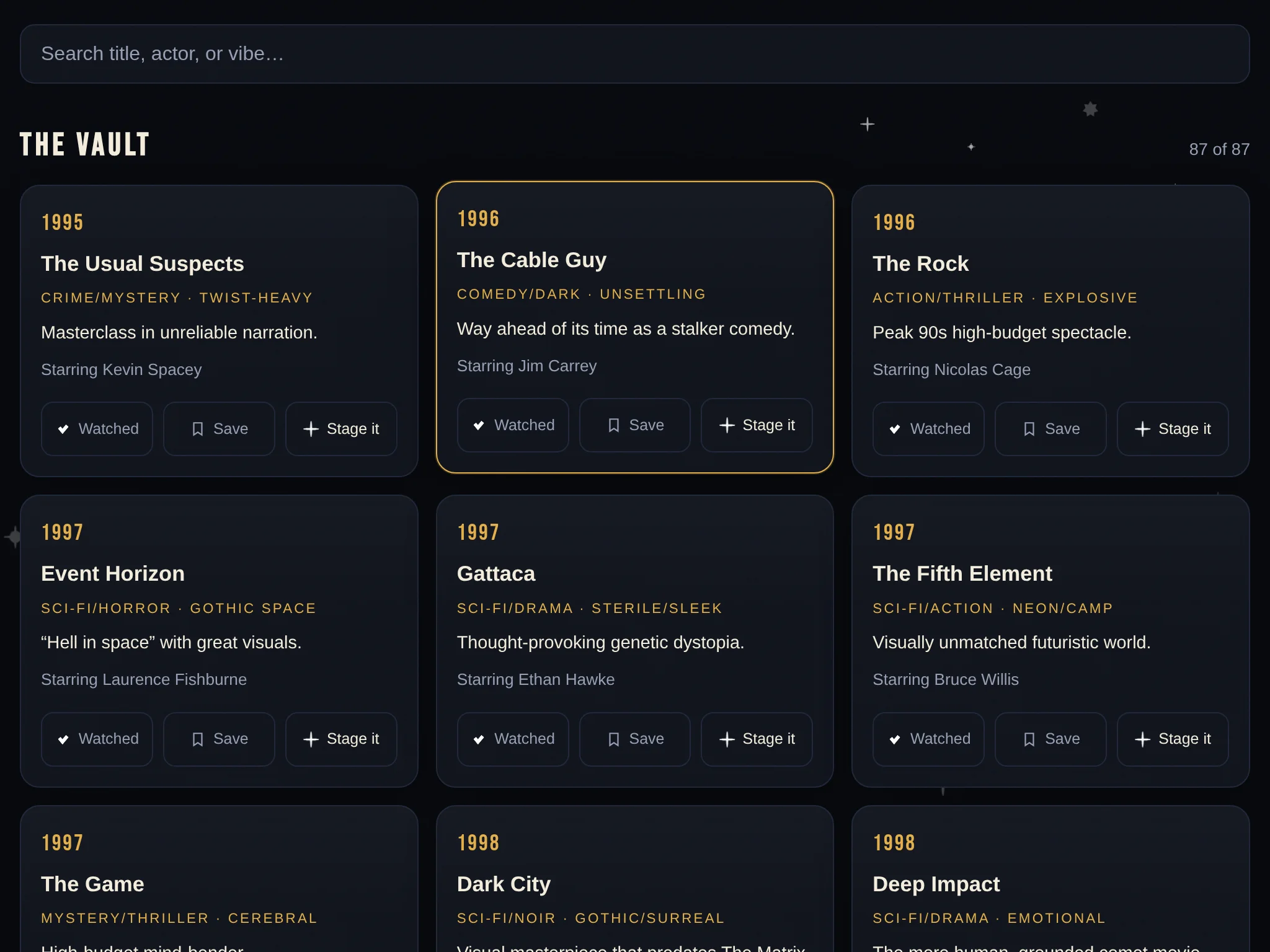Click Starring Laurence Fishburne text
This screenshot has width=1270, height=952.
144,679
